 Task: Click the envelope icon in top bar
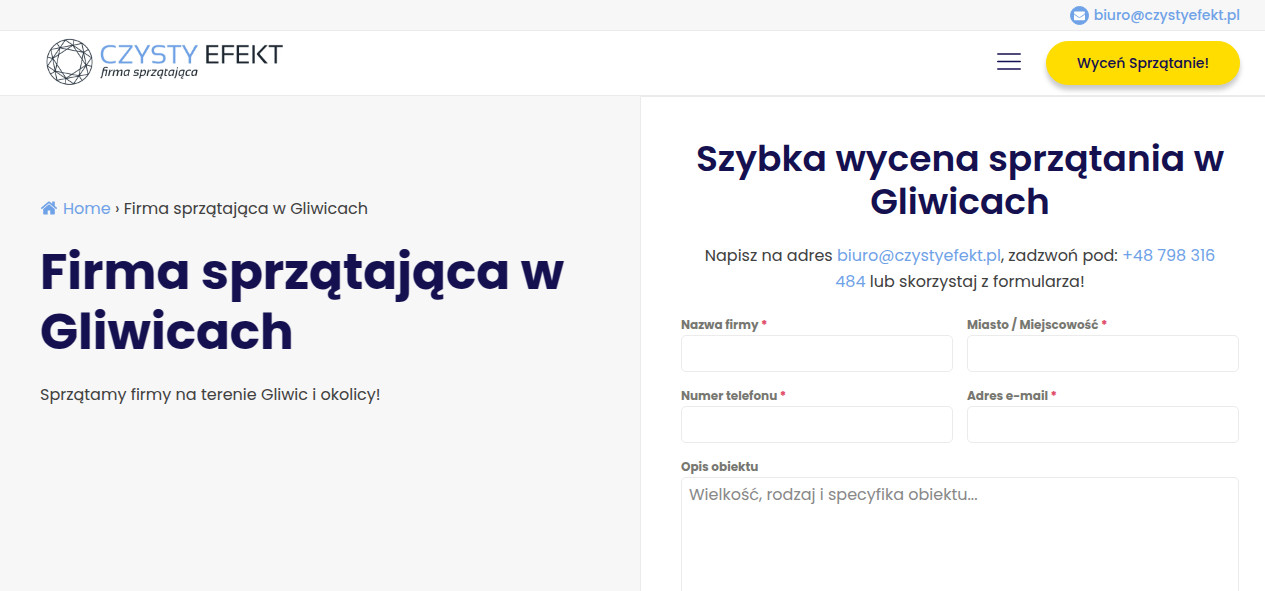(x=1078, y=15)
